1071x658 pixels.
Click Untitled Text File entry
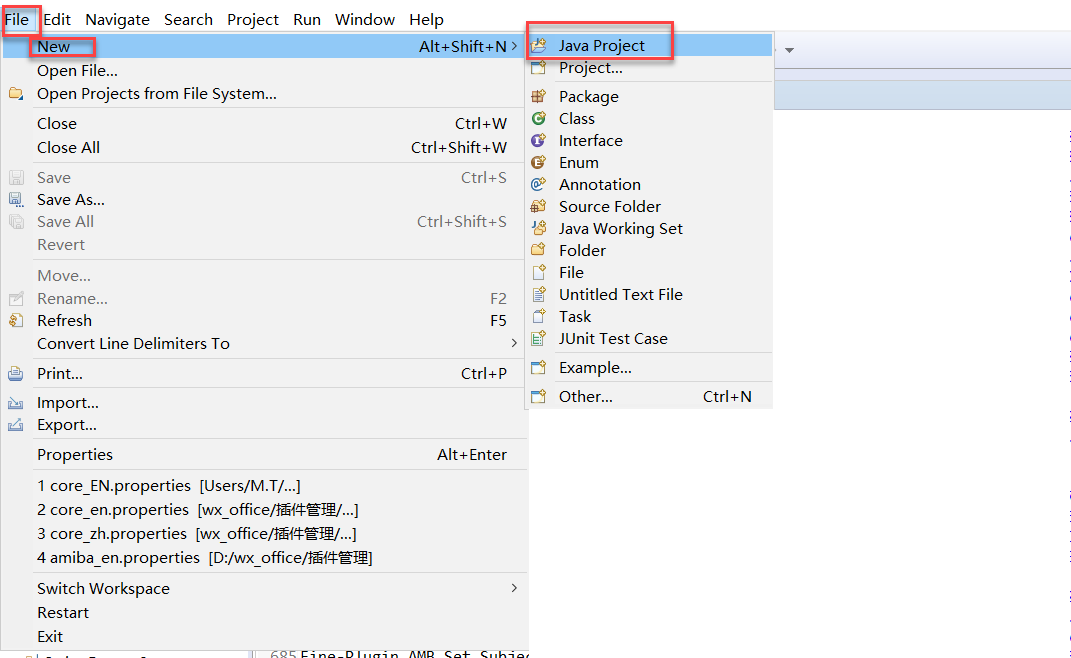point(620,294)
